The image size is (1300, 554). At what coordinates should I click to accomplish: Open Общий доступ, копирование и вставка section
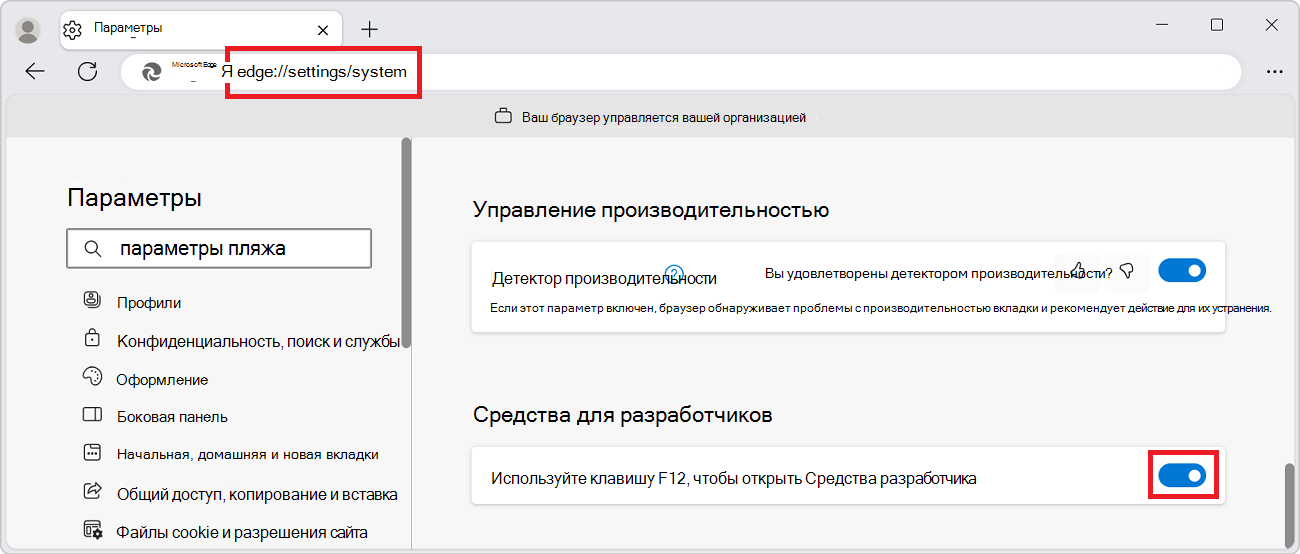[x=257, y=494]
